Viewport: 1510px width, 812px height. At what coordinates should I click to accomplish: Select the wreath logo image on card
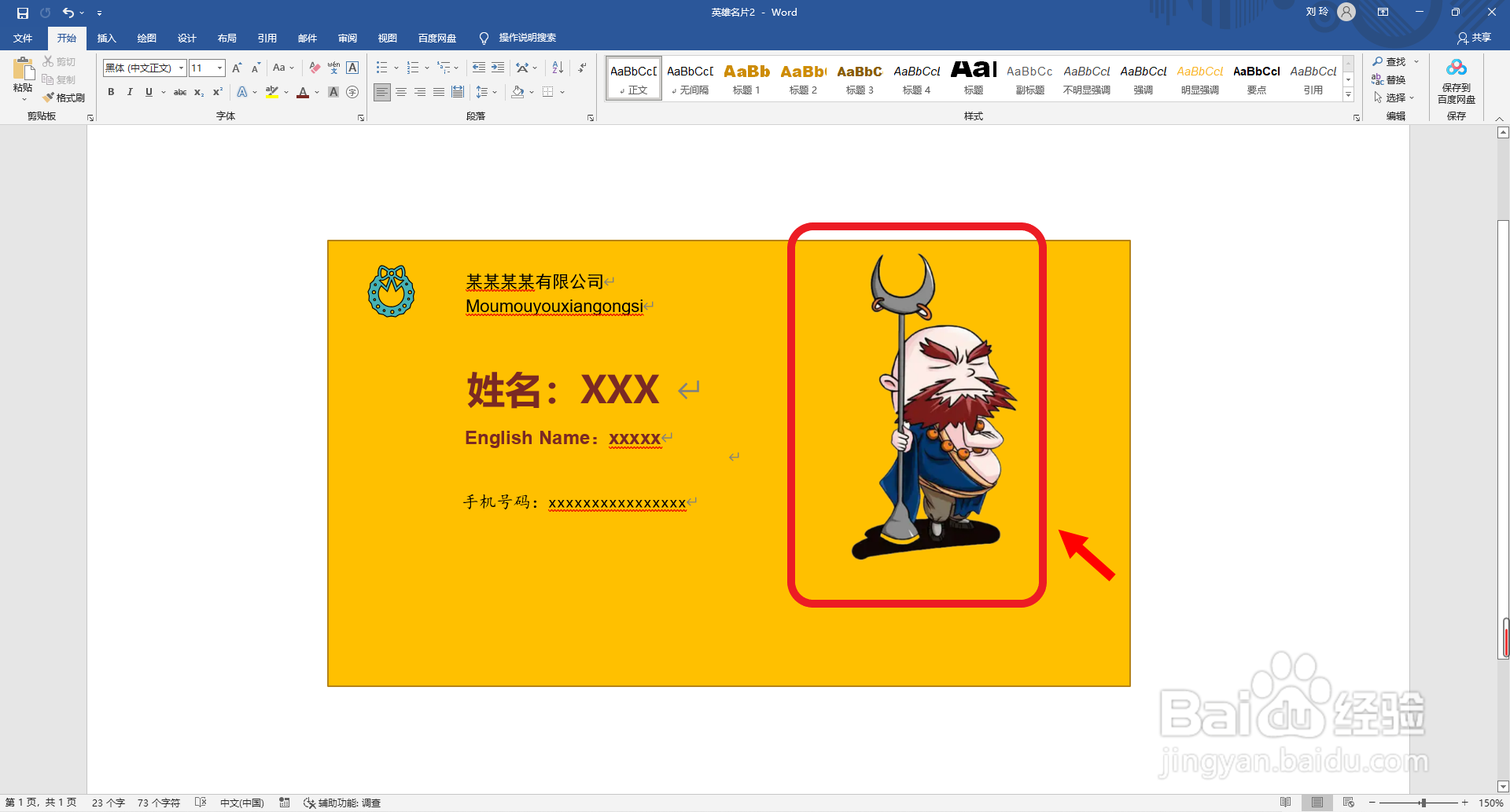click(x=391, y=291)
